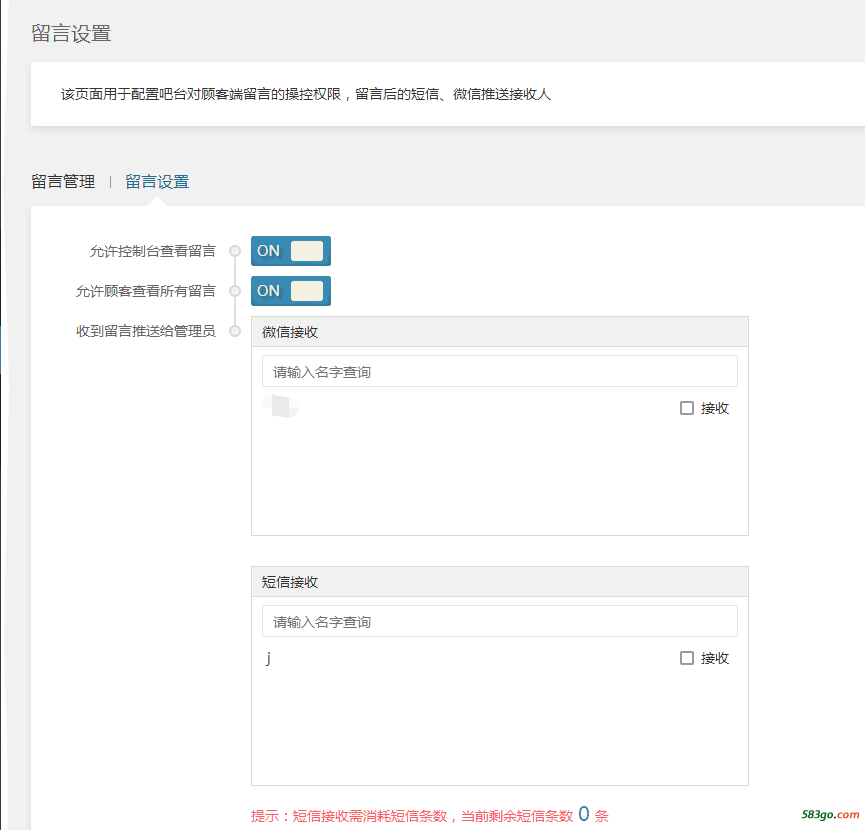The height and width of the screenshot is (830, 865).
Task: Toggle the 允许控制台查看留言 ON switch
Action: [291, 251]
